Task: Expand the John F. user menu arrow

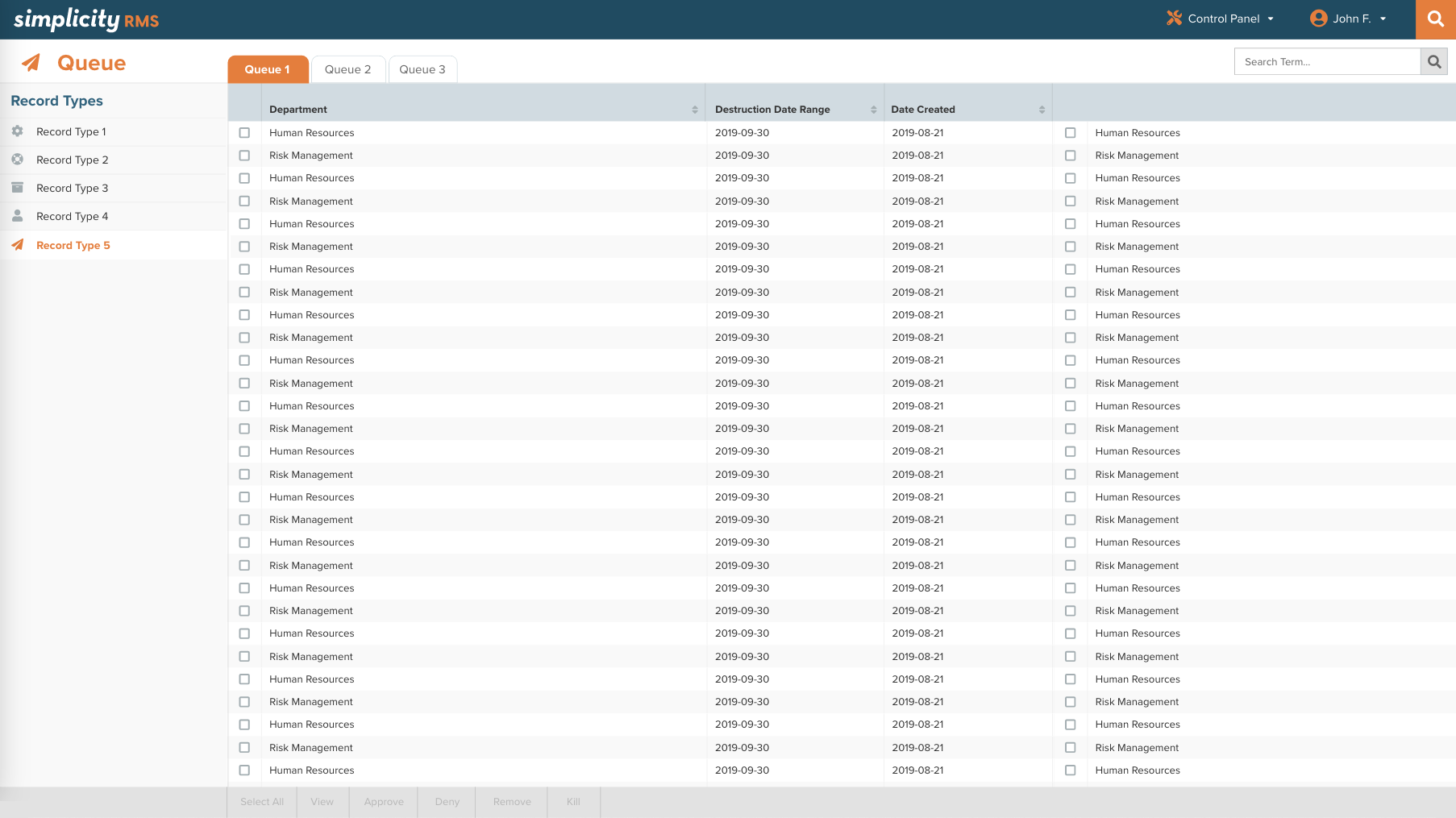Action: tap(1383, 19)
